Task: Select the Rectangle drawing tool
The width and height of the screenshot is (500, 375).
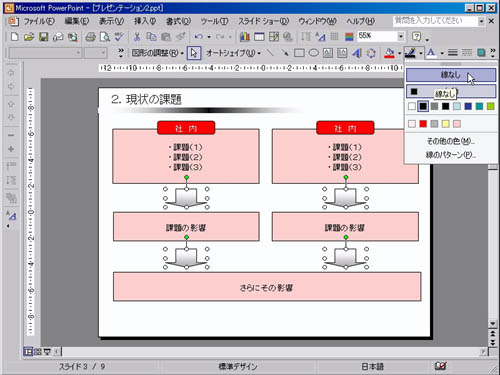Action: click(299, 53)
